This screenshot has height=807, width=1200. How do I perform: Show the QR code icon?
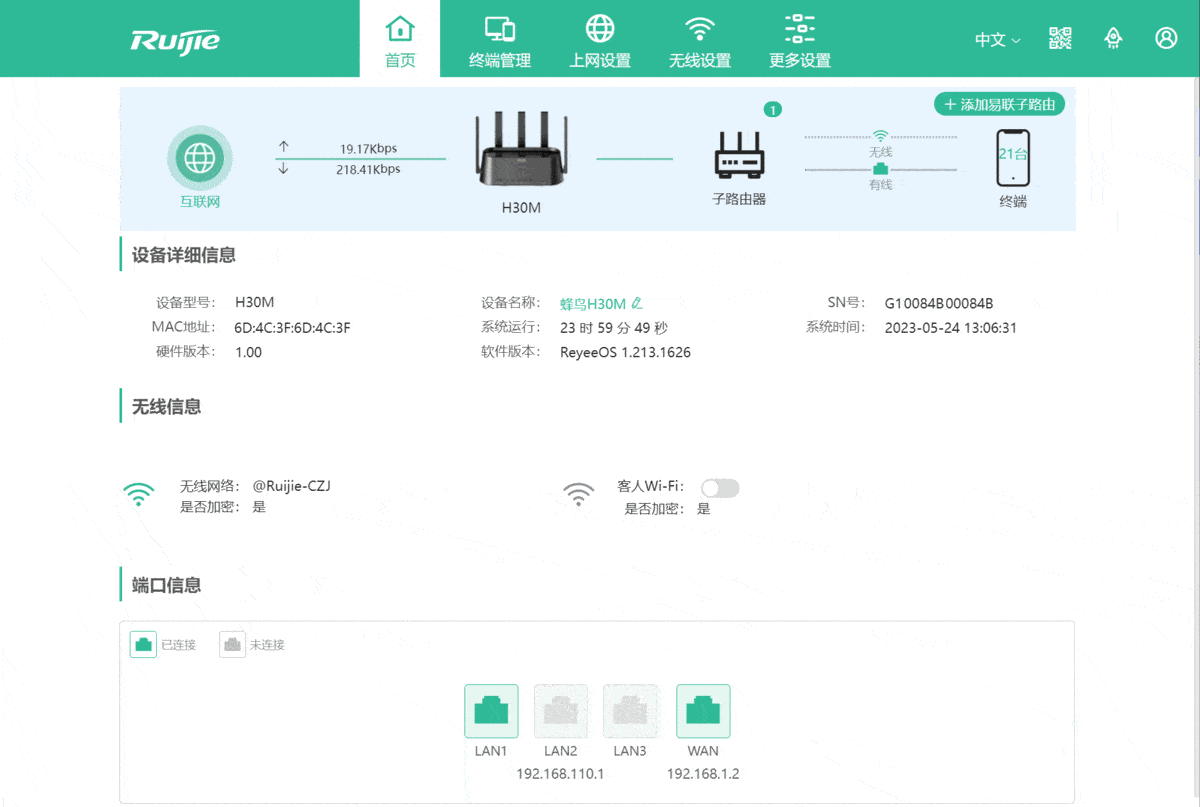coord(1060,38)
